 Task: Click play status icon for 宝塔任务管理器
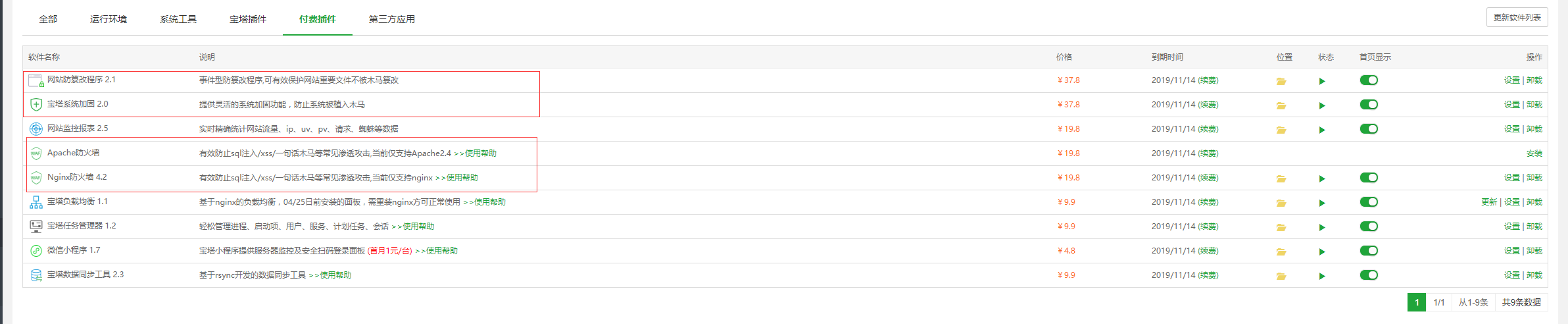click(x=1322, y=227)
